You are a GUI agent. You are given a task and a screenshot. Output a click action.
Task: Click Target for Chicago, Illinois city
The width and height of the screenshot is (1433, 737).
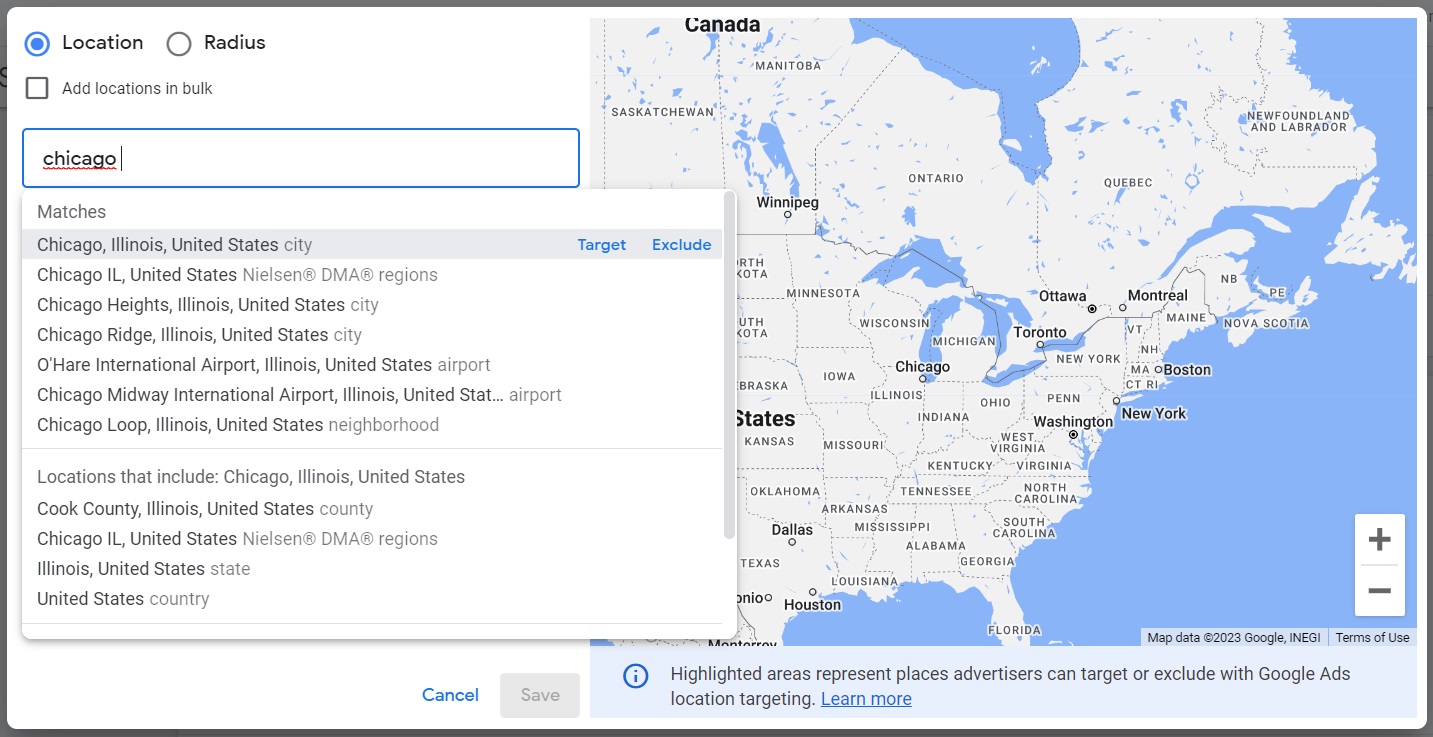tap(602, 245)
